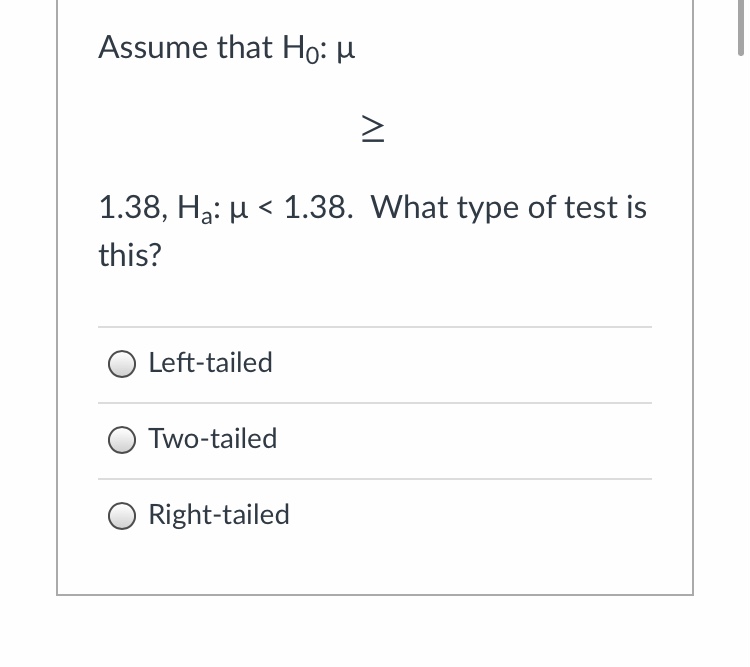Click the greater-than-or-equal symbol
The image size is (750, 667).
click(x=369, y=130)
